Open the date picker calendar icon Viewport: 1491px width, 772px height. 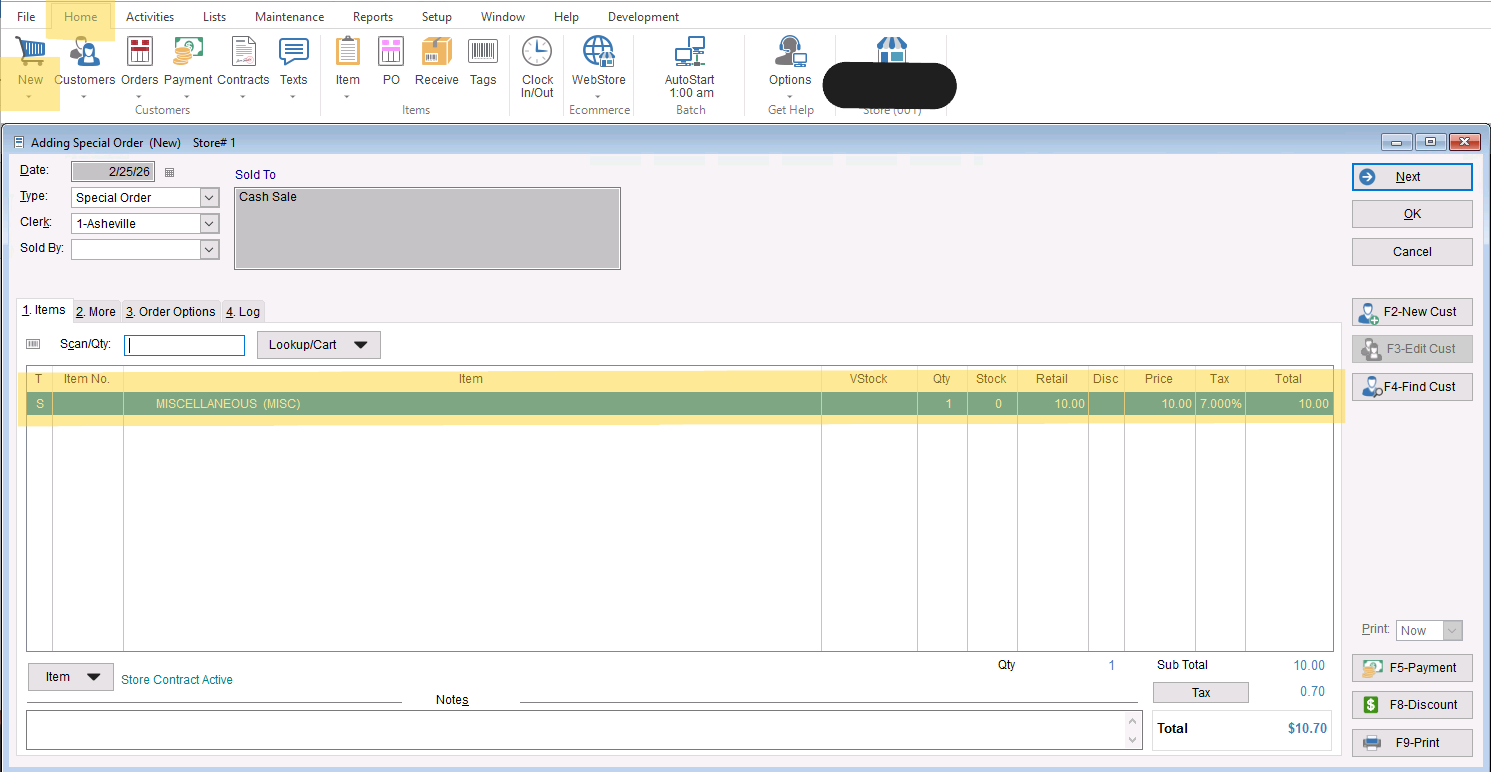[x=169, y=172]
